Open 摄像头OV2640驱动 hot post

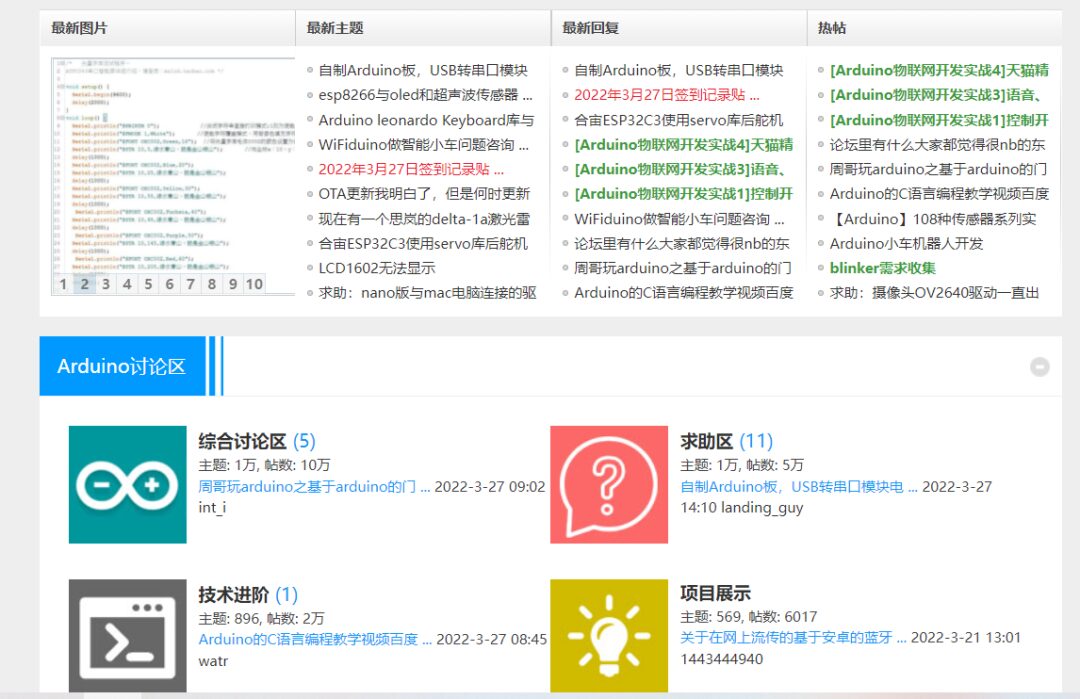point(934,293)
